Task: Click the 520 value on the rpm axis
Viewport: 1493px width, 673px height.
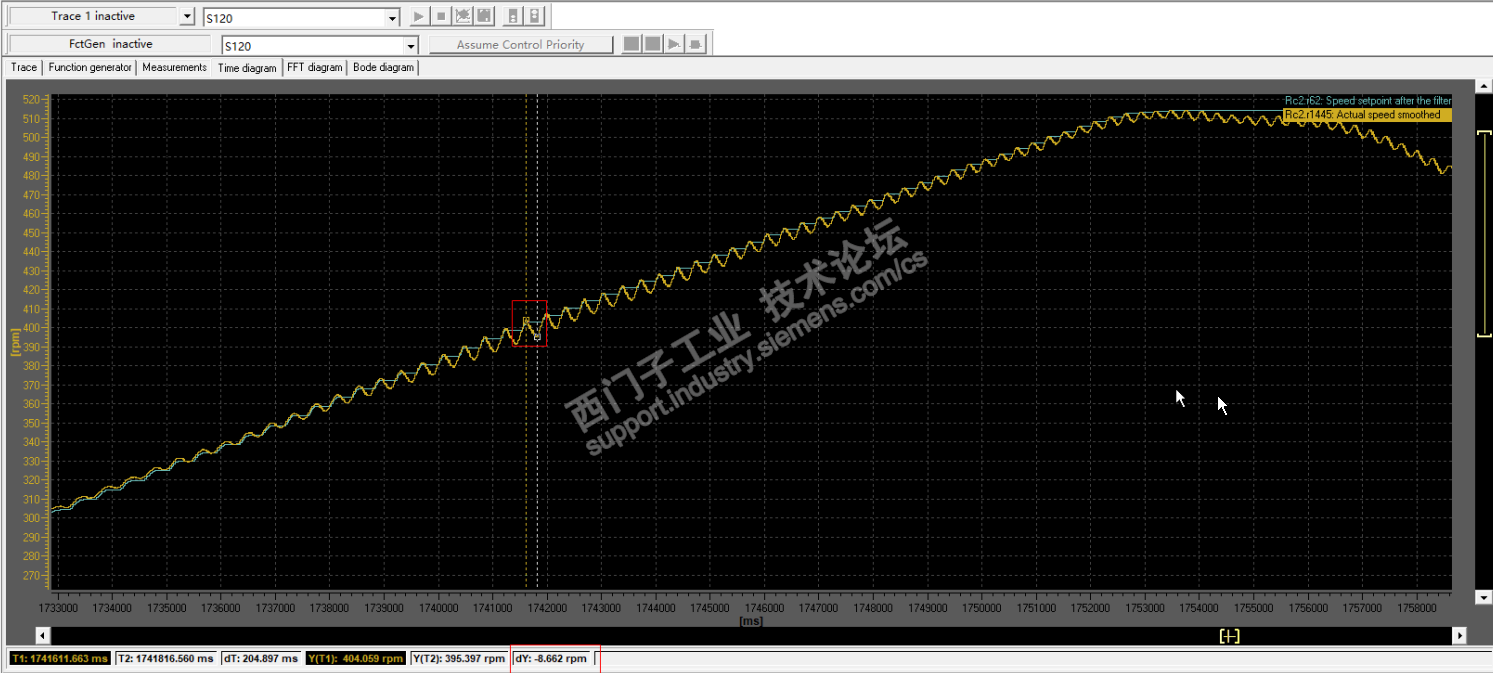Action: 30,100
